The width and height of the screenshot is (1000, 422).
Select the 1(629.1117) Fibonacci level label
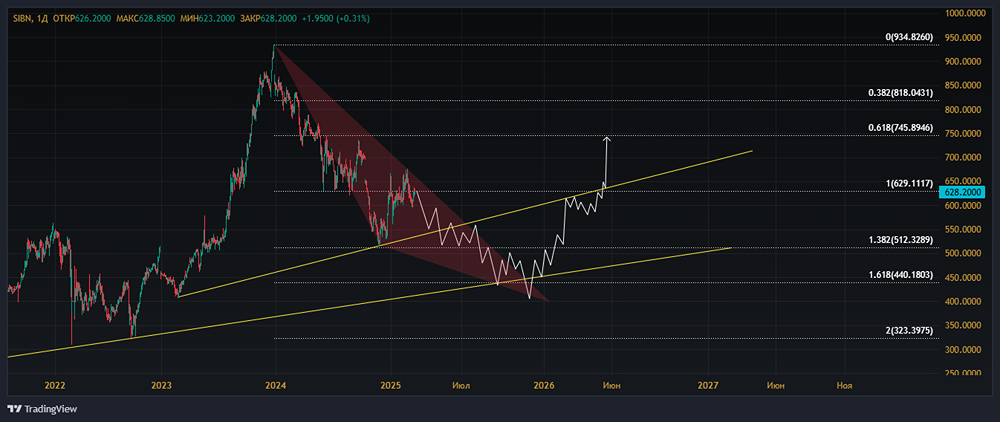click(x=909, y=184)
